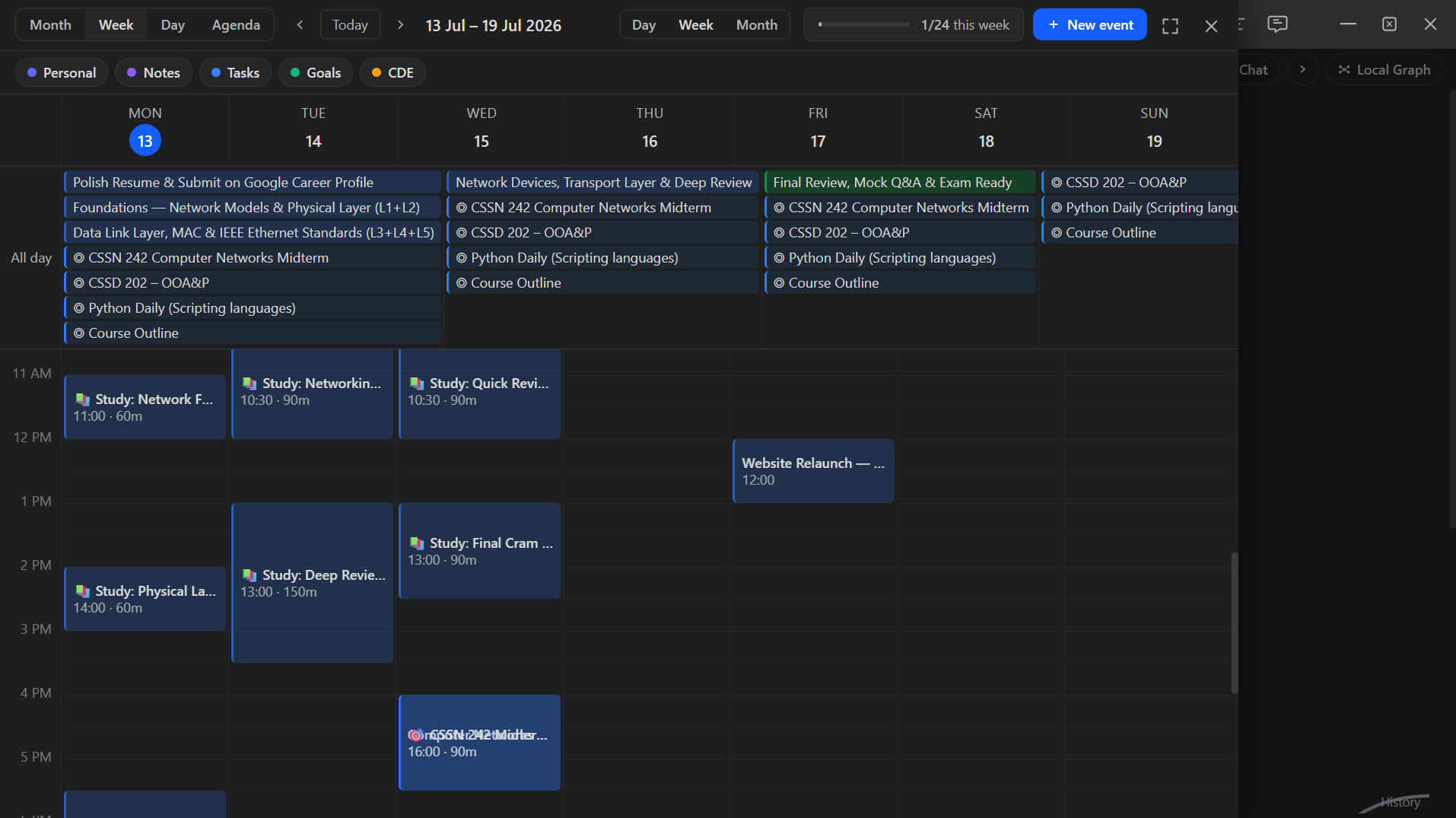This screenshot has height=818, width=1456.
Task: Jump to Today
Action: click(x=350, y=24)
